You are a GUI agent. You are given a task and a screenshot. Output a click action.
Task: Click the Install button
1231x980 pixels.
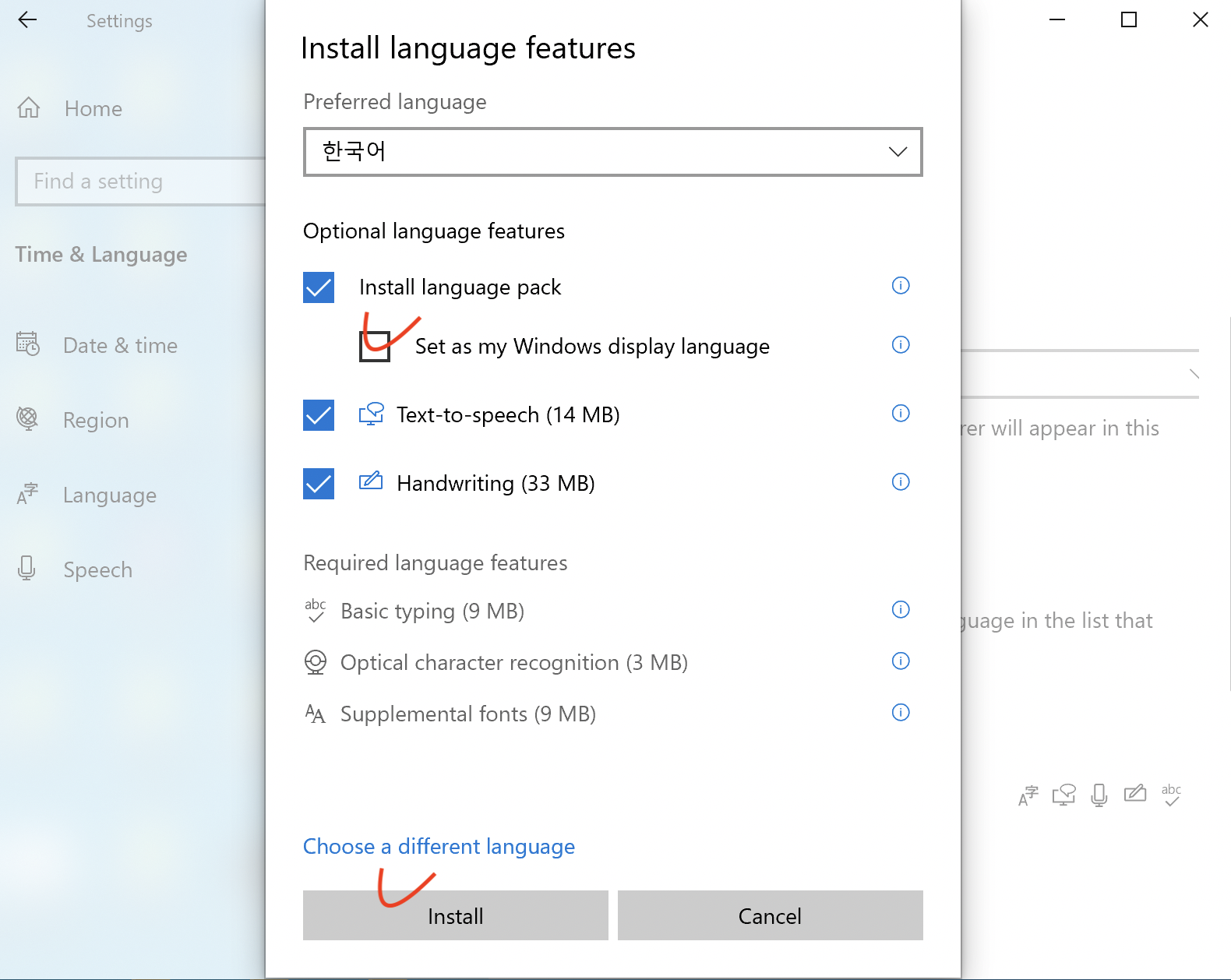tap(456, 915)
